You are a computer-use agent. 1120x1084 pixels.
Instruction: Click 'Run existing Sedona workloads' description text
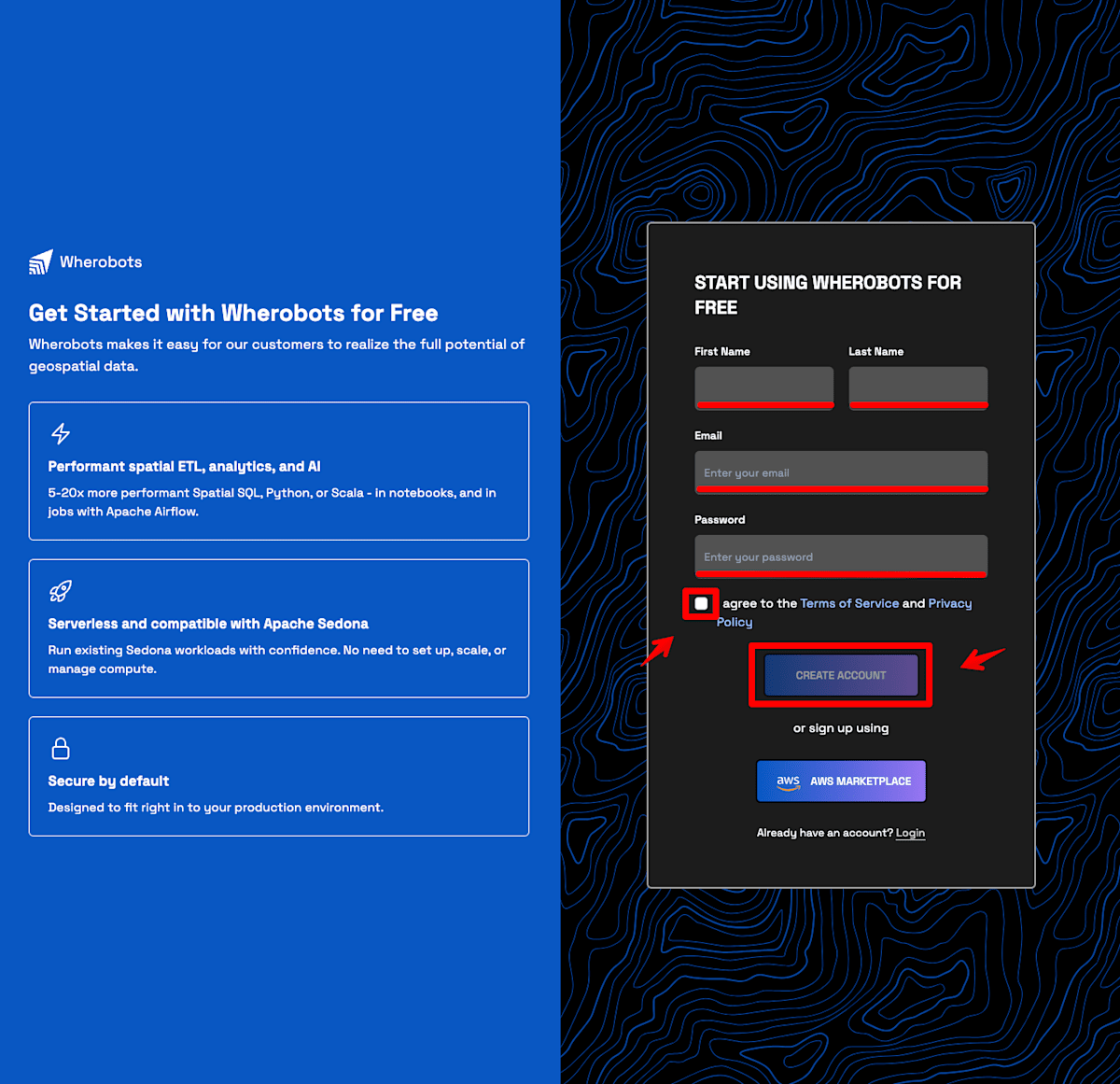(277, 659)
